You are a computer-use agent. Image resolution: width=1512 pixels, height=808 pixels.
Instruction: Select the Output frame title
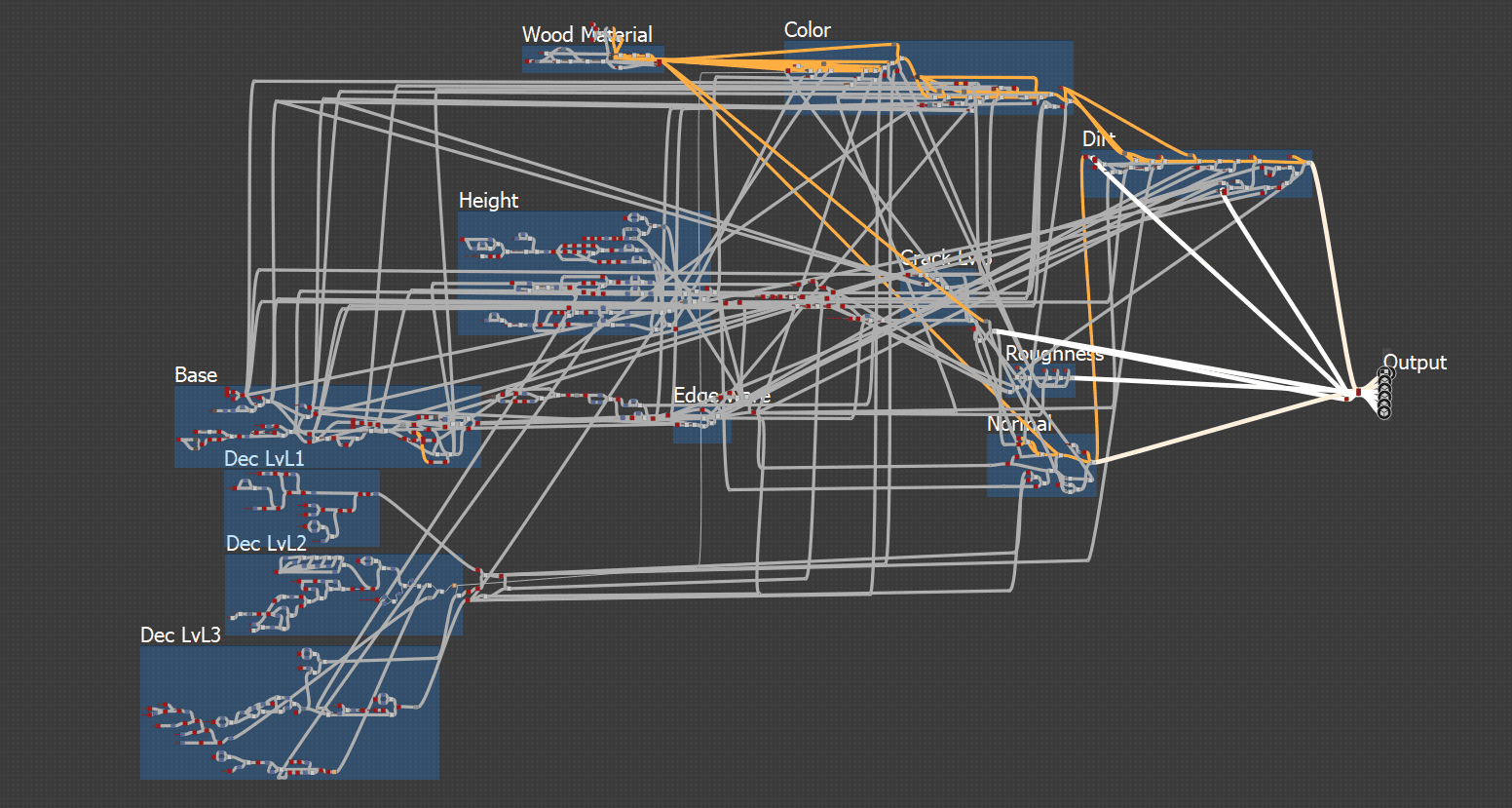click(1415, 363)
